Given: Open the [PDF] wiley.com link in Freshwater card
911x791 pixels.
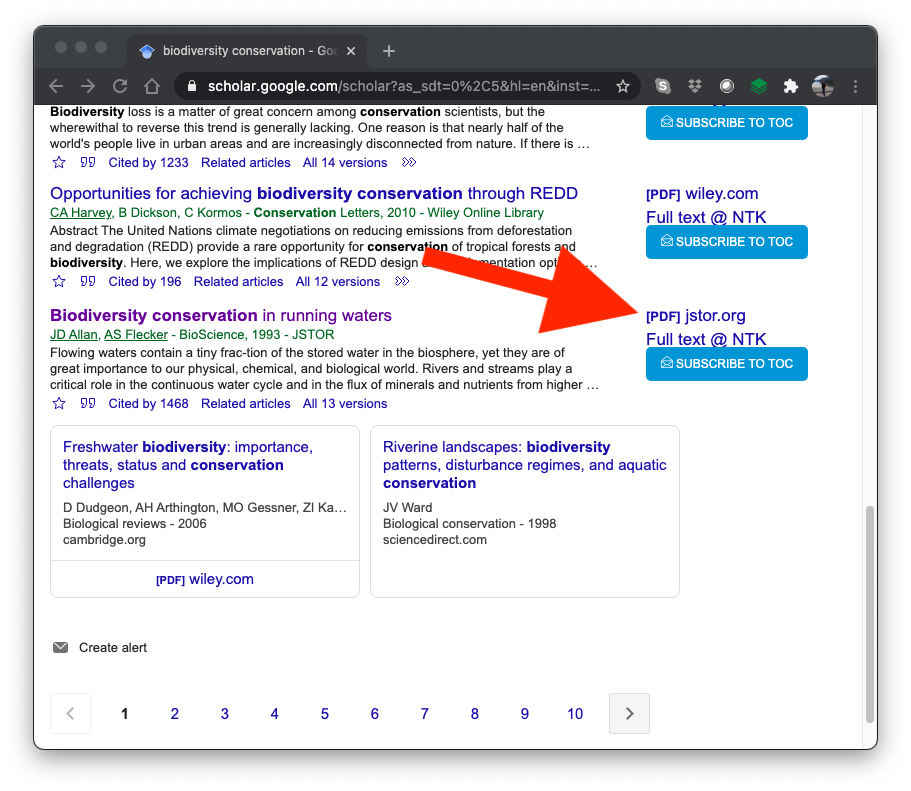Looking at the screenshot, I should (205, 579).
